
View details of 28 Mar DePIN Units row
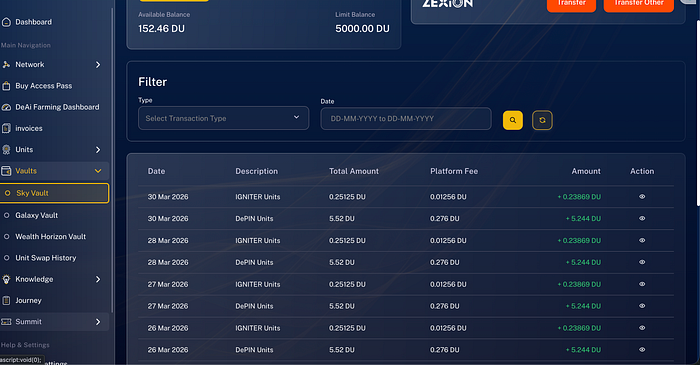(x=642, y=262)
